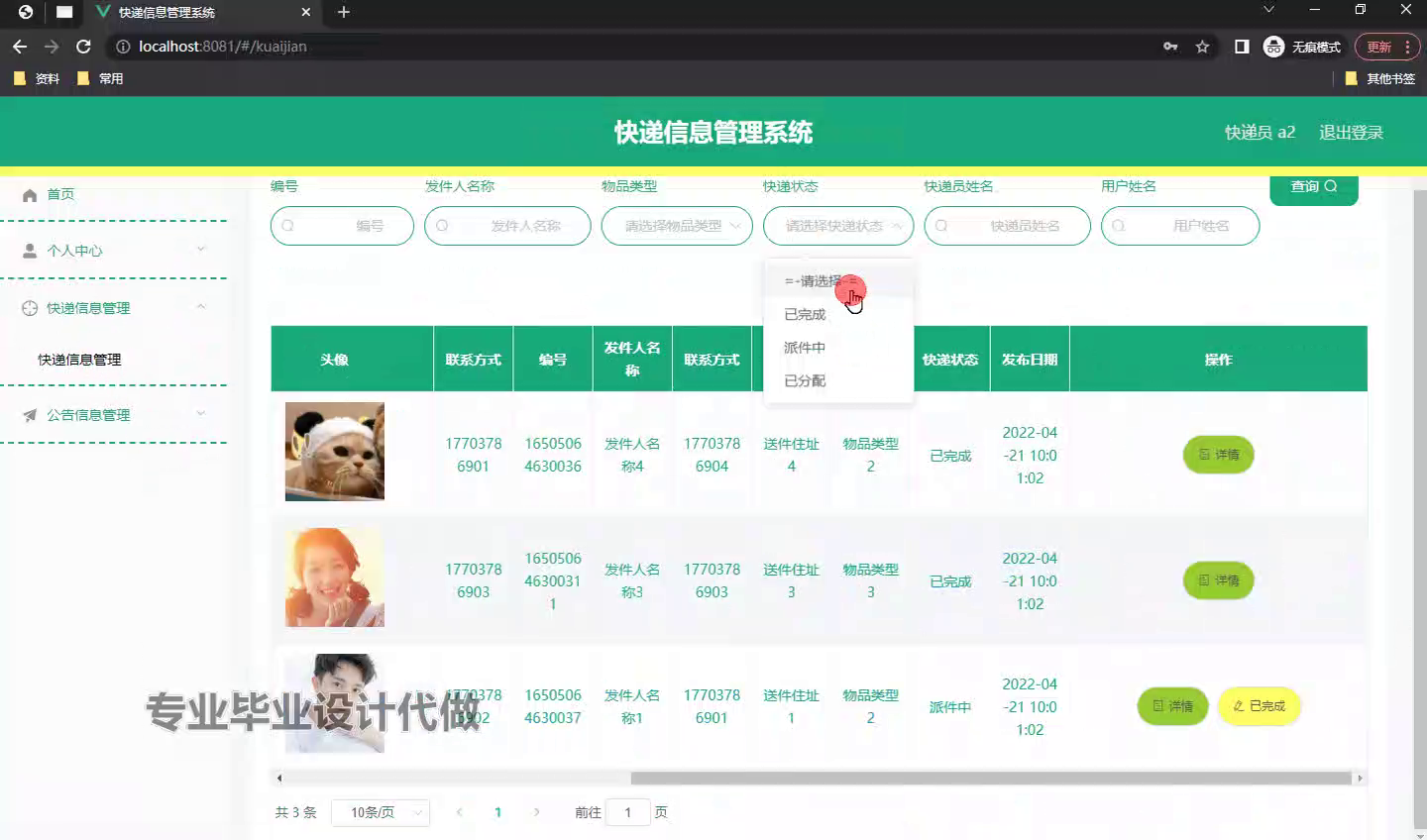The height and width of the screenshot is (840, 1427).
Task: Open browser side panel icon
Action: 1242,47
